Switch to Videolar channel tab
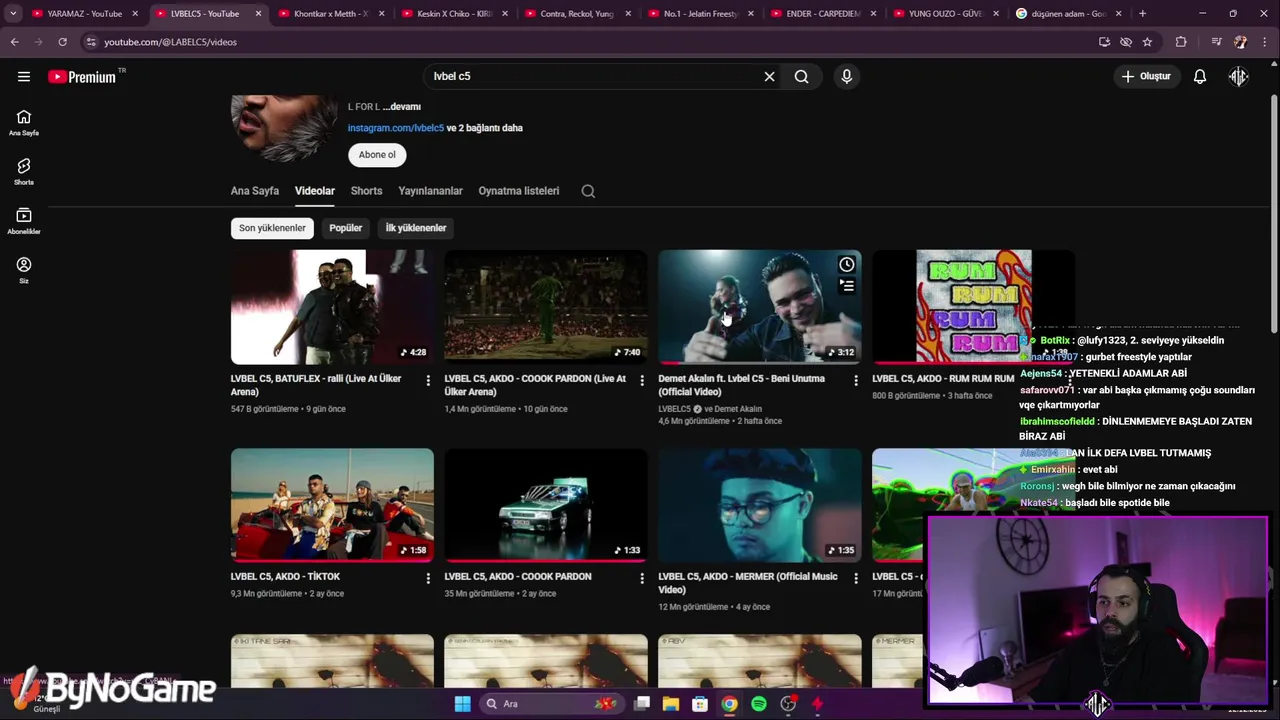 point(315,191)
